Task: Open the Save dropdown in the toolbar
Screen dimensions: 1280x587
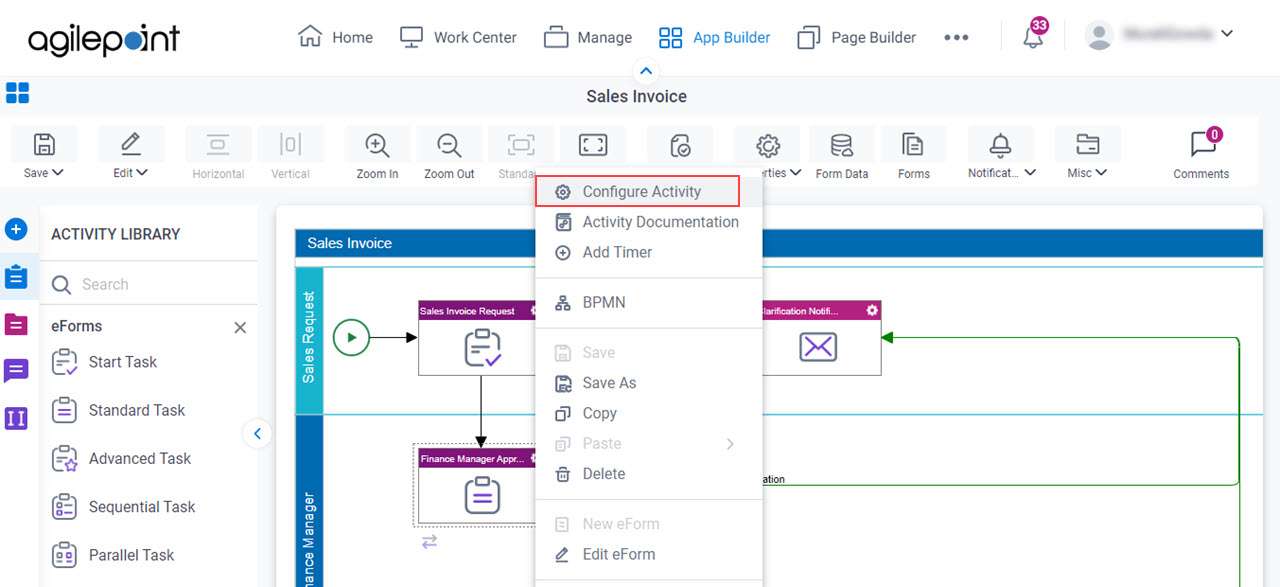Action: tap(44, 154)
